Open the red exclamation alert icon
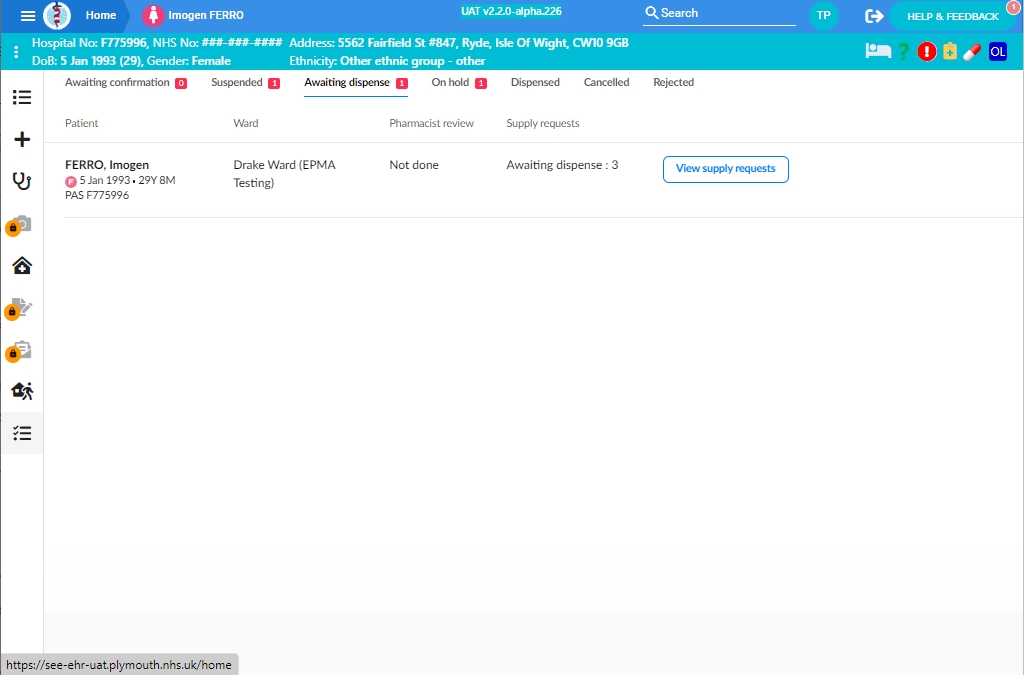This screenshot has height=675, width=1024. [x=926, y=52]
